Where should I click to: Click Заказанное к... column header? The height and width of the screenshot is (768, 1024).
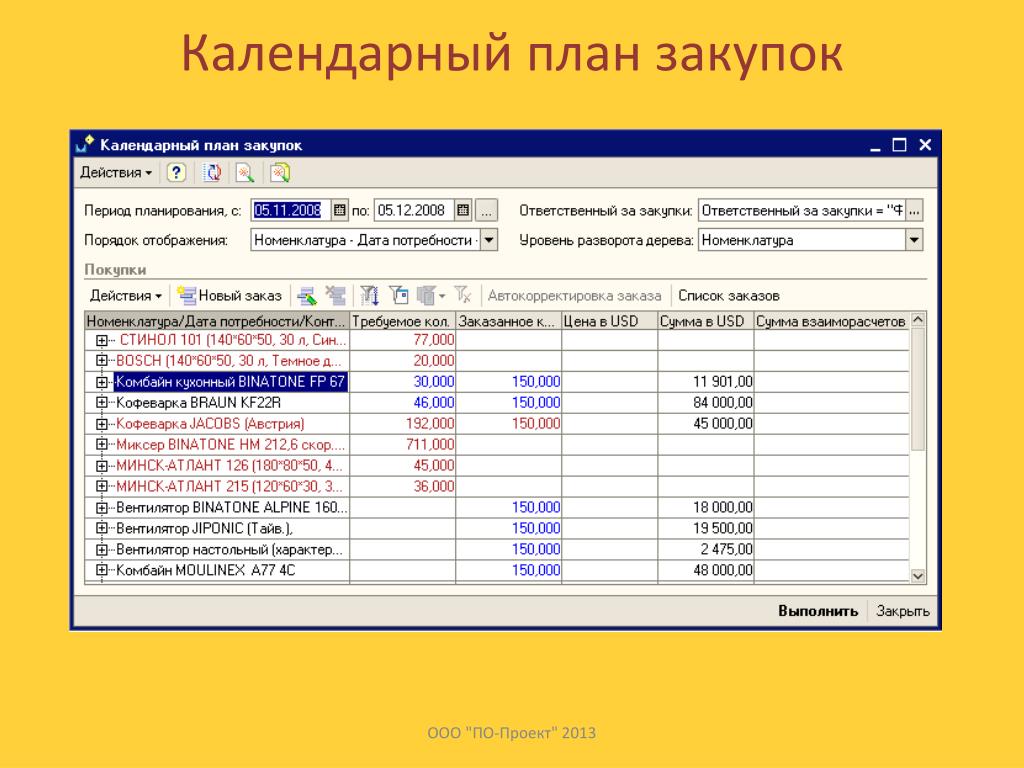[x=508, y=321]
